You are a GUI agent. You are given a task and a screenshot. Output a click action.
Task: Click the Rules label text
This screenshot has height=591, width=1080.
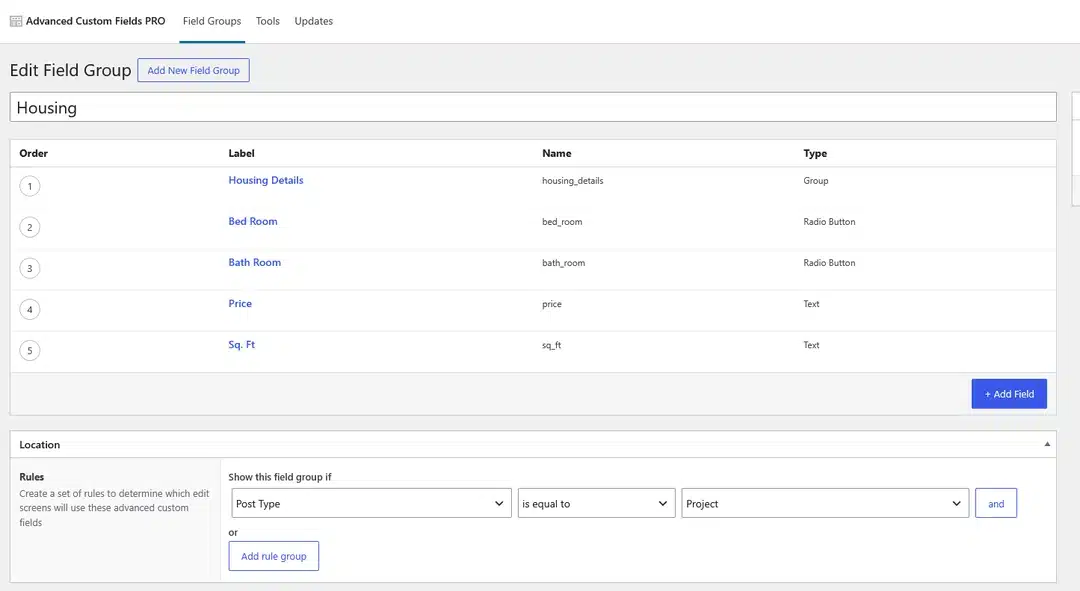pyautogui.click(x=32, y=477)
